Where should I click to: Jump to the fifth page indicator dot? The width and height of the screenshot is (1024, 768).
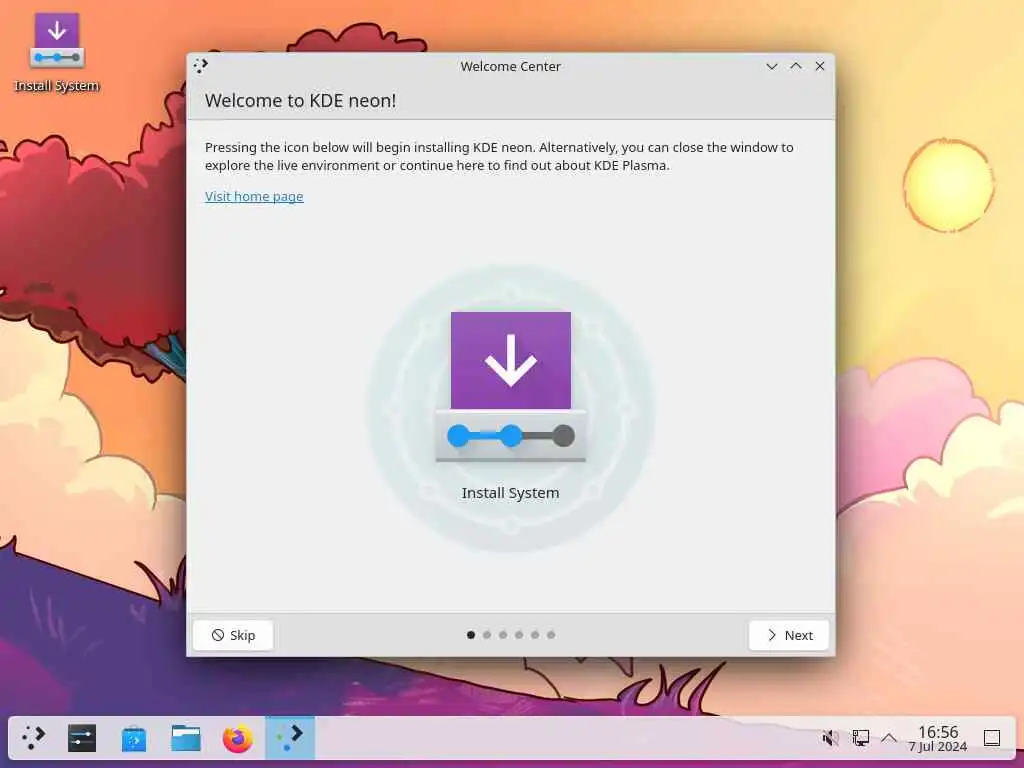[x=535, y=635]
